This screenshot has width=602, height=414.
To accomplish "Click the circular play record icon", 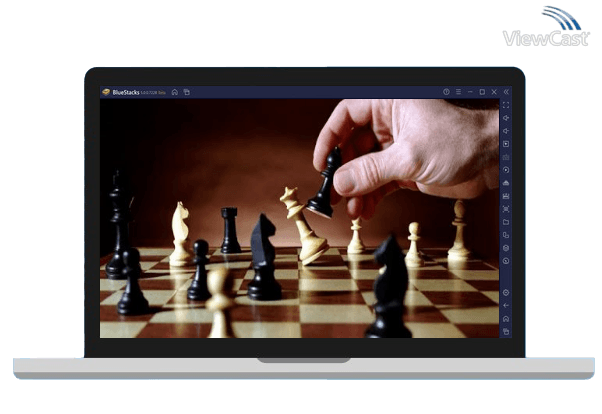I will pos(506,170).
